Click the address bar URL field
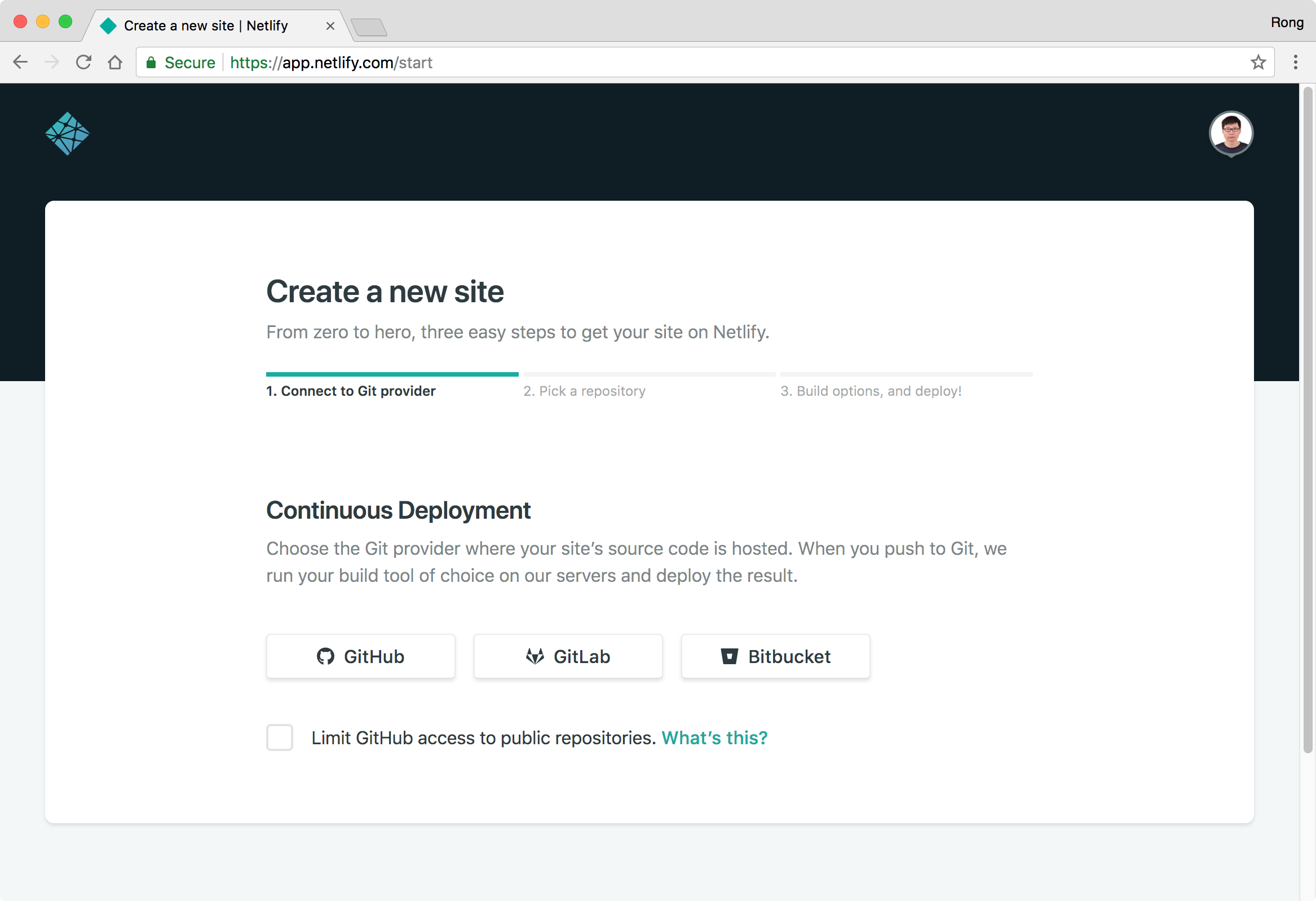The height and width of the screenshot is (901, 1316). coord(705,62)
